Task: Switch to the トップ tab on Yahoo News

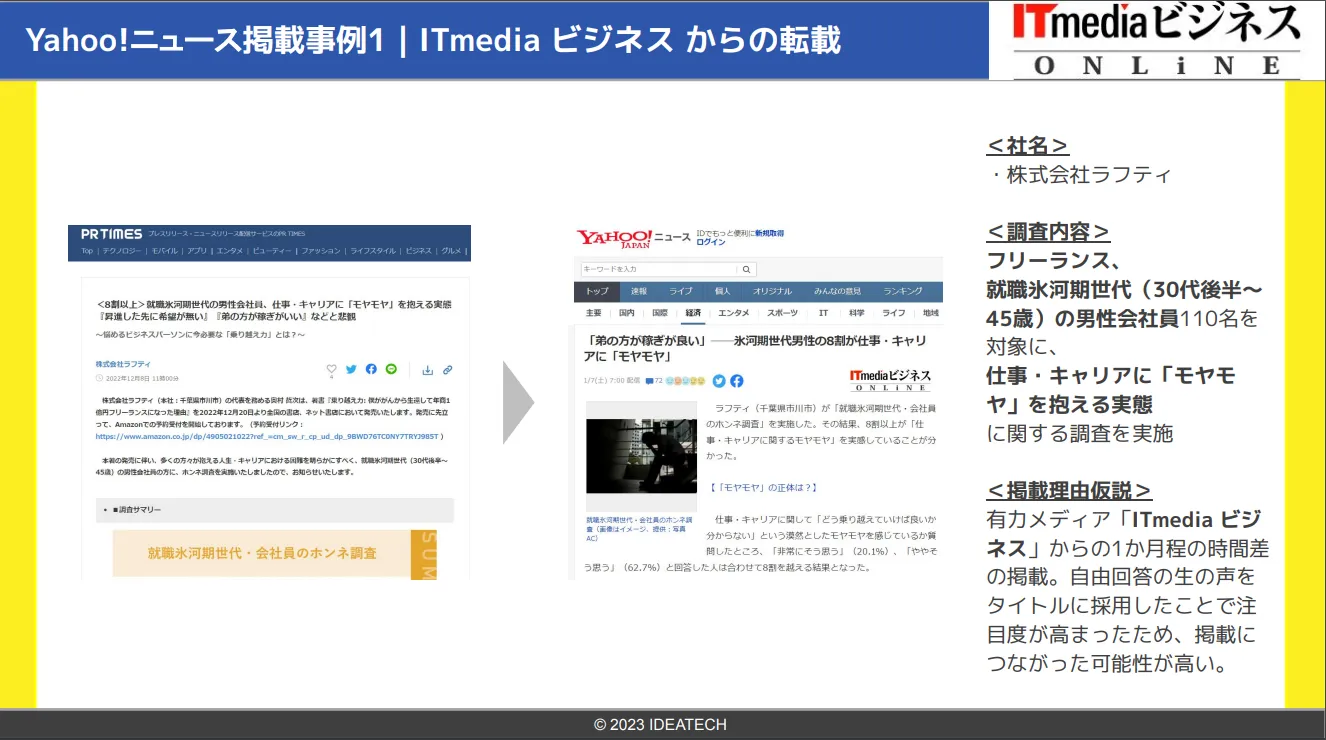Action: [597, 291]
